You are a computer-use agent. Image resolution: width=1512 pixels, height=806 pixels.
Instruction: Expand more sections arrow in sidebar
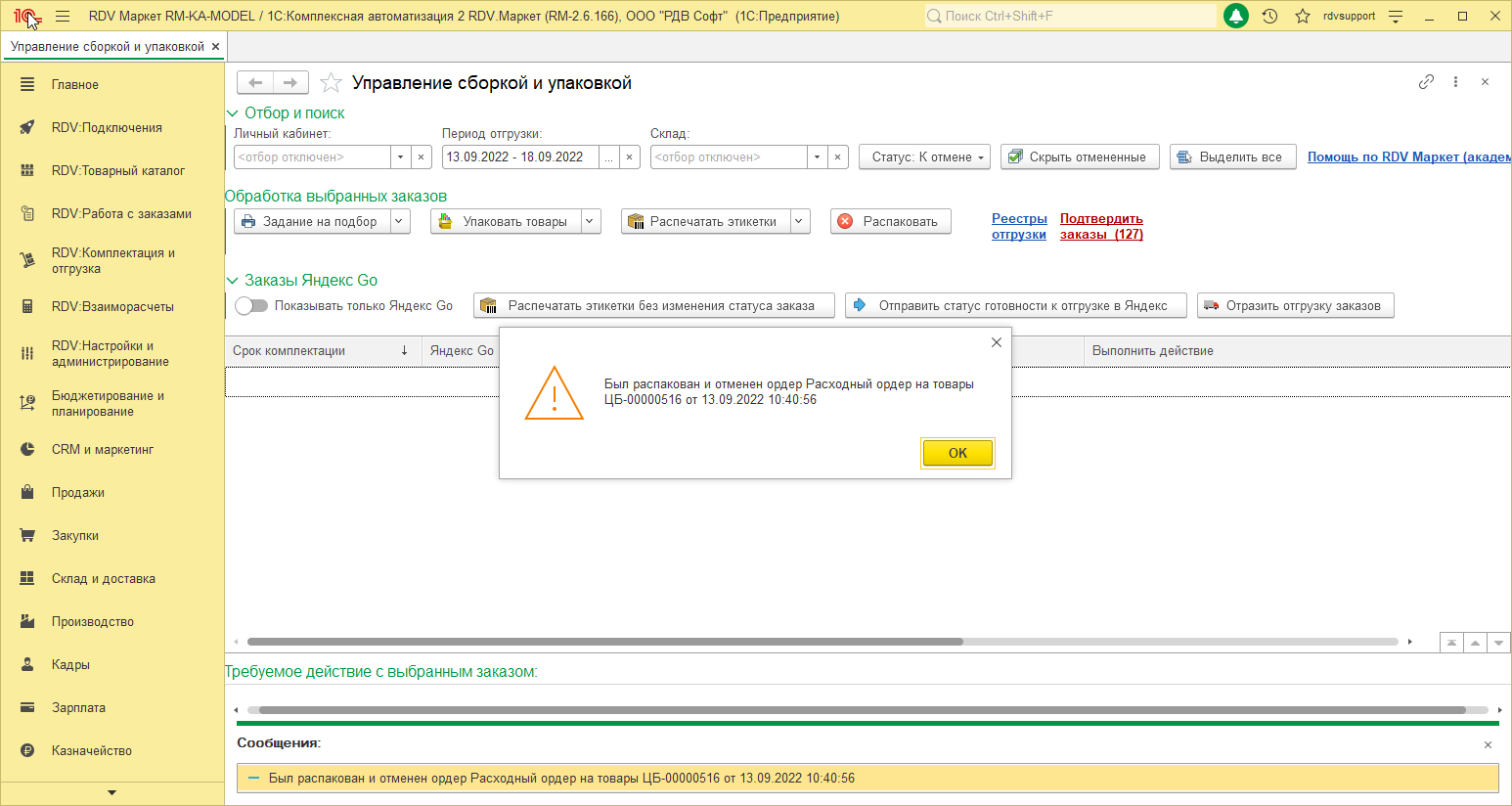click(x=111, y=793)
